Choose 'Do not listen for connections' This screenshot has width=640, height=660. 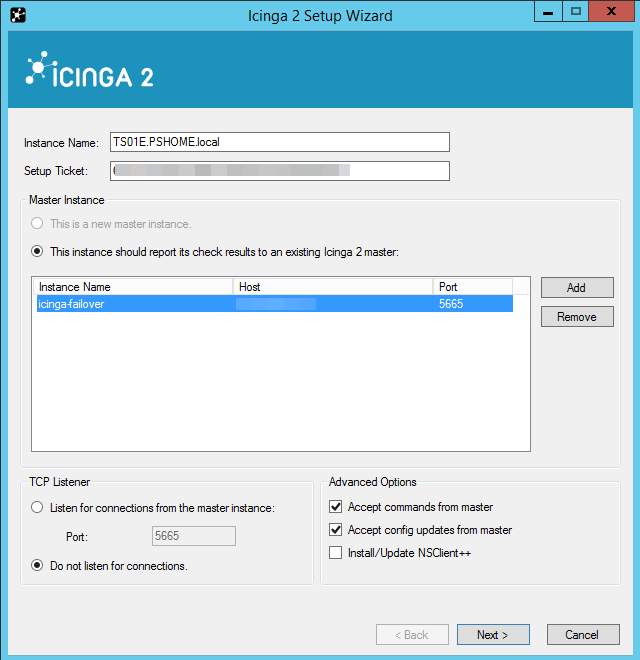coord(38,566)
